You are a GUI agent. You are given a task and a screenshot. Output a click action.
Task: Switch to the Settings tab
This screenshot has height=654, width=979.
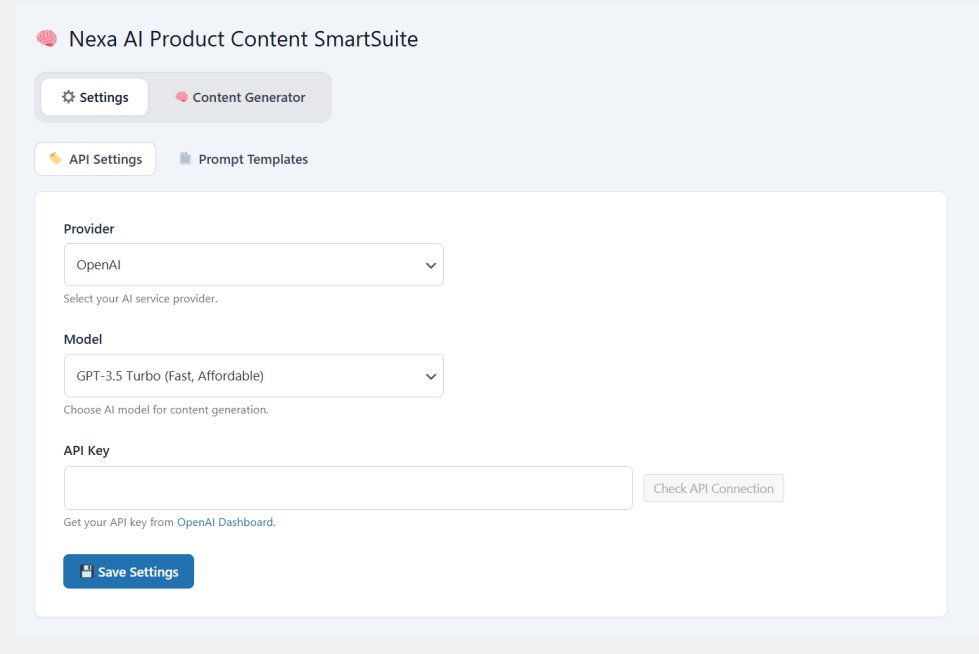(x=95, y=97)
